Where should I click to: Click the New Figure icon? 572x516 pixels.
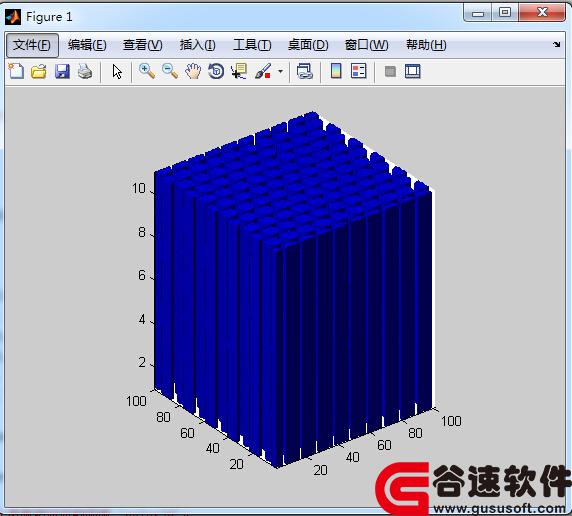click(16, 71)
